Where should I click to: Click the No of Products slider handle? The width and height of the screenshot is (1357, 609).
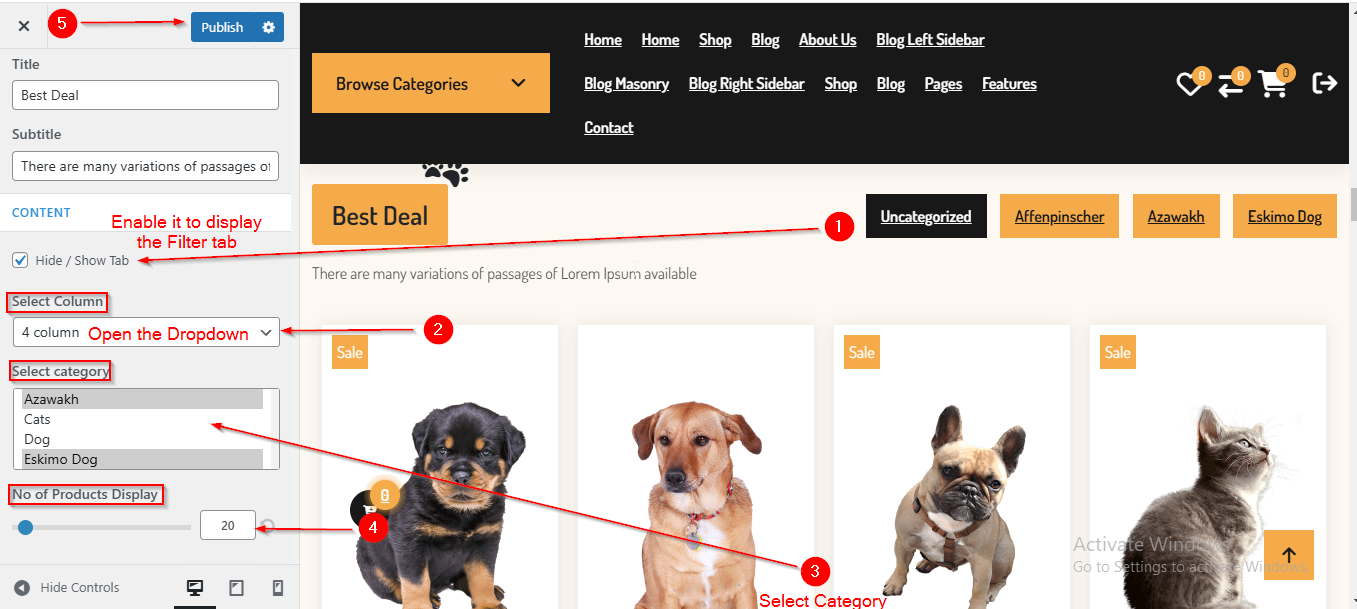25,527
